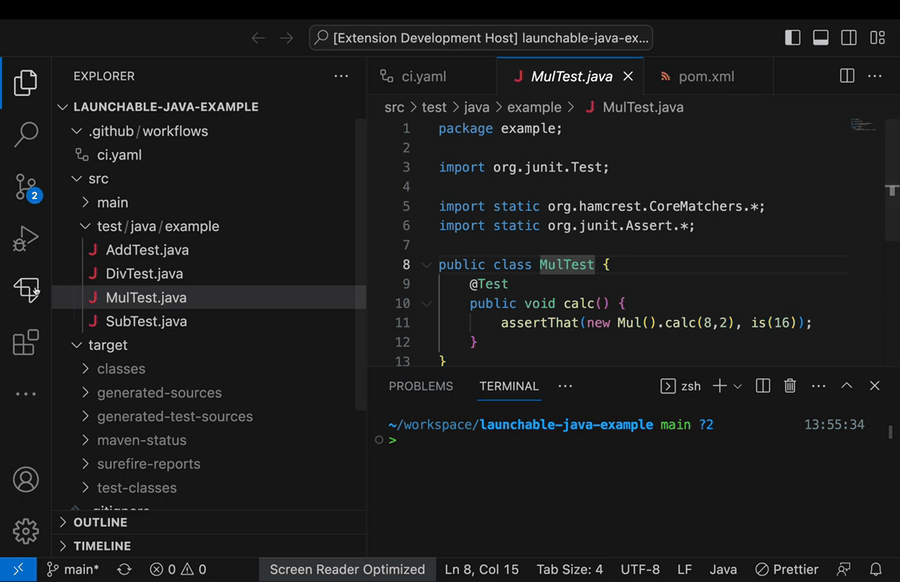
Task: Toggle the bottom panel layout button
Action: 821,38
